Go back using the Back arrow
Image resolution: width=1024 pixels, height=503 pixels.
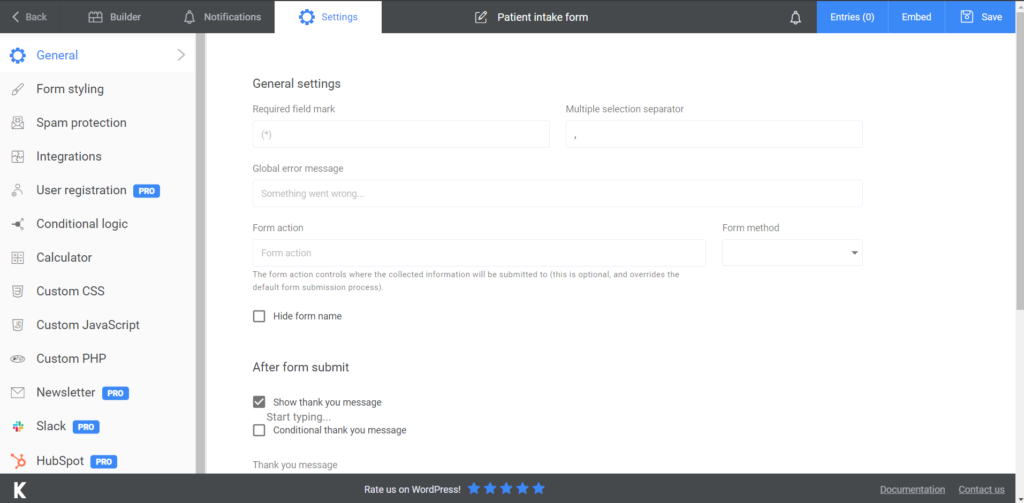pos(29,17)
